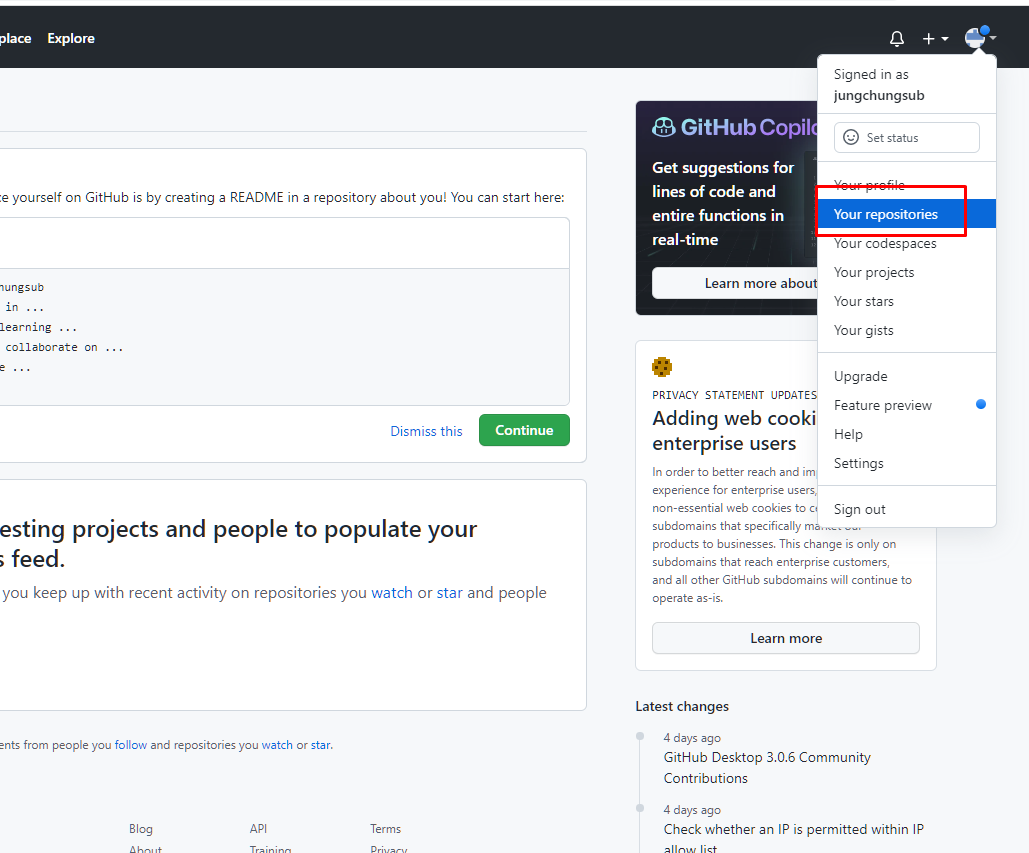Open Explore in the top navigation
Viewport: 1029px width, 853px height.
pyautogui.click(x=71, y=39)
